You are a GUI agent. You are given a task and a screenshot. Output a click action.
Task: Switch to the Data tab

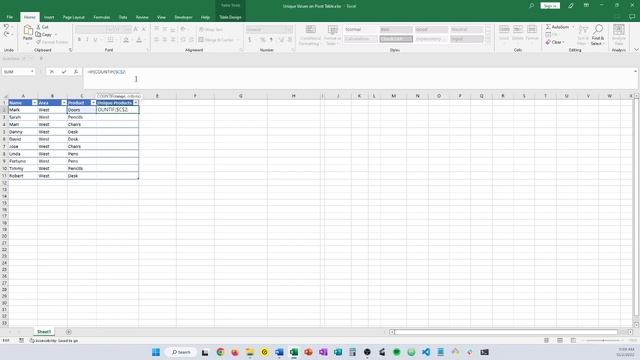click(x=123, y=17)
